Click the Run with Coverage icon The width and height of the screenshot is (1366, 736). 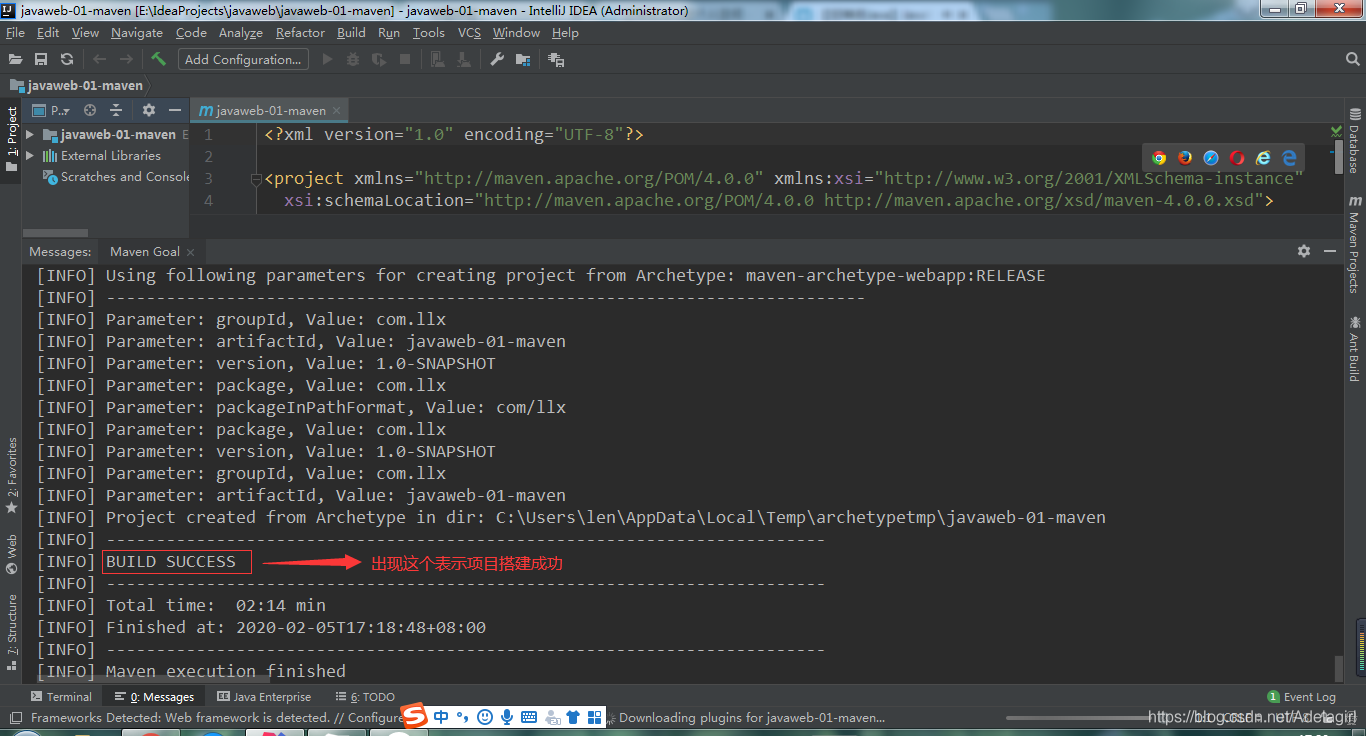pos(378,59)
